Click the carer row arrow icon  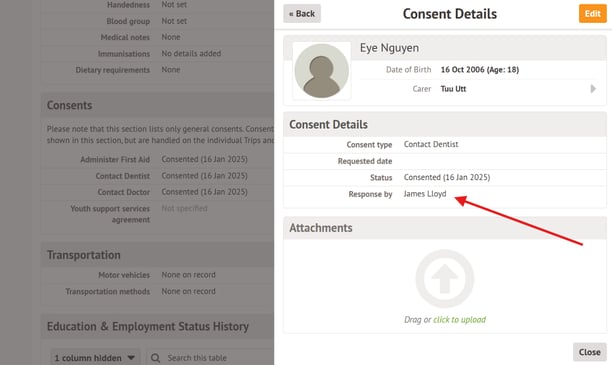593,89
